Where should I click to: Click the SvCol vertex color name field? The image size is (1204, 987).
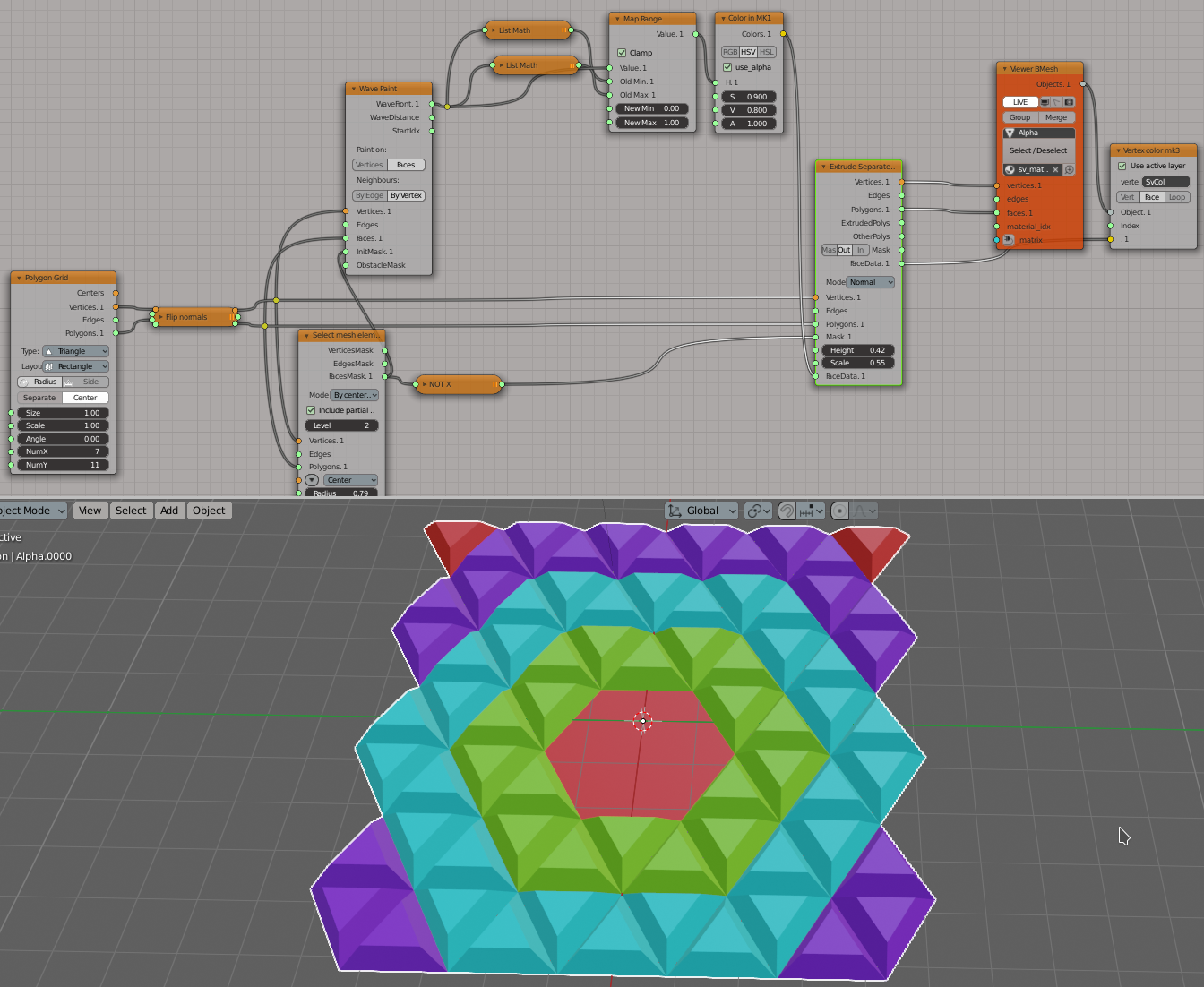click(x=1165, y=182)
